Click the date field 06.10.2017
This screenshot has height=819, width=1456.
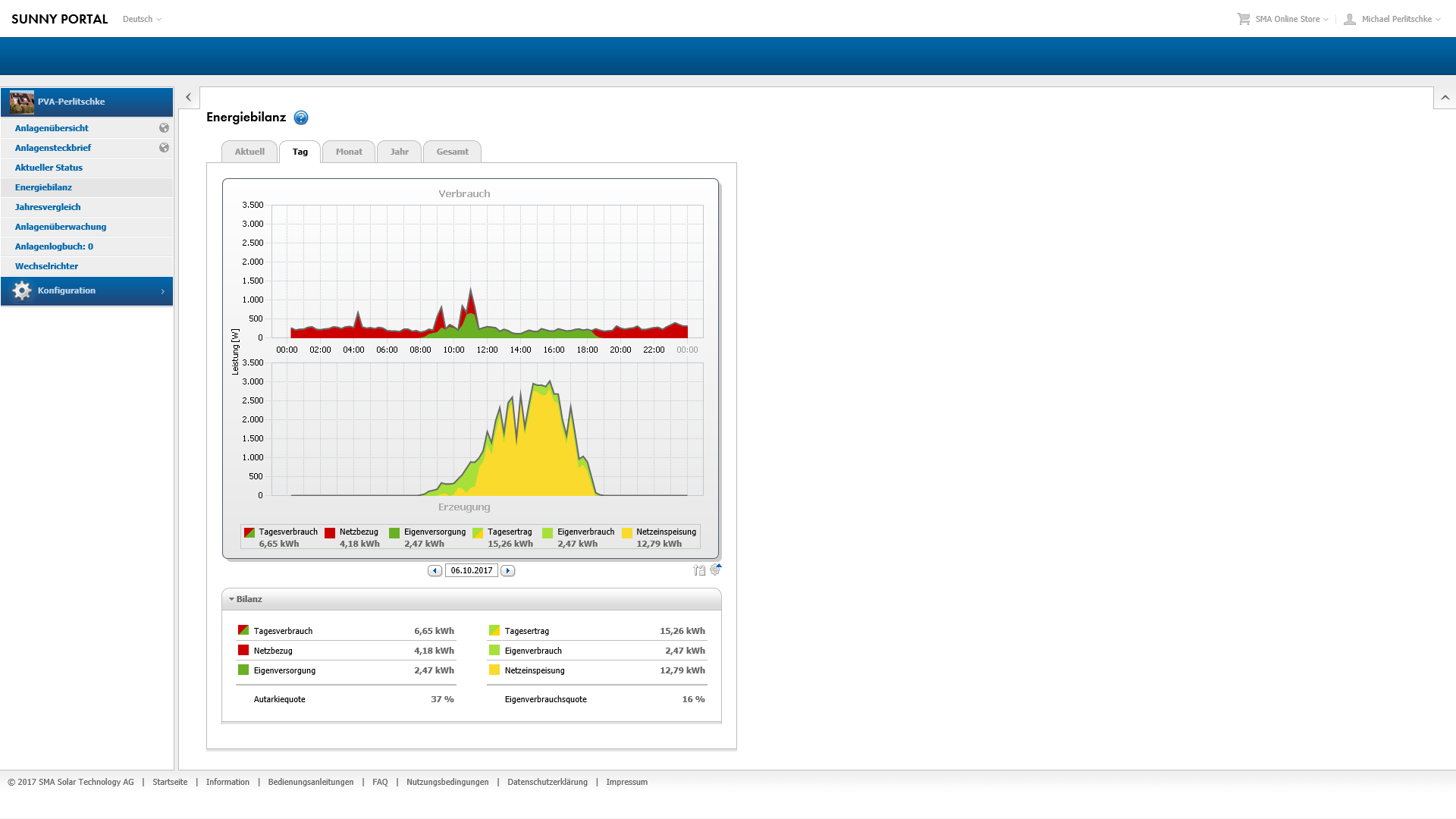[x=471, y=570]
